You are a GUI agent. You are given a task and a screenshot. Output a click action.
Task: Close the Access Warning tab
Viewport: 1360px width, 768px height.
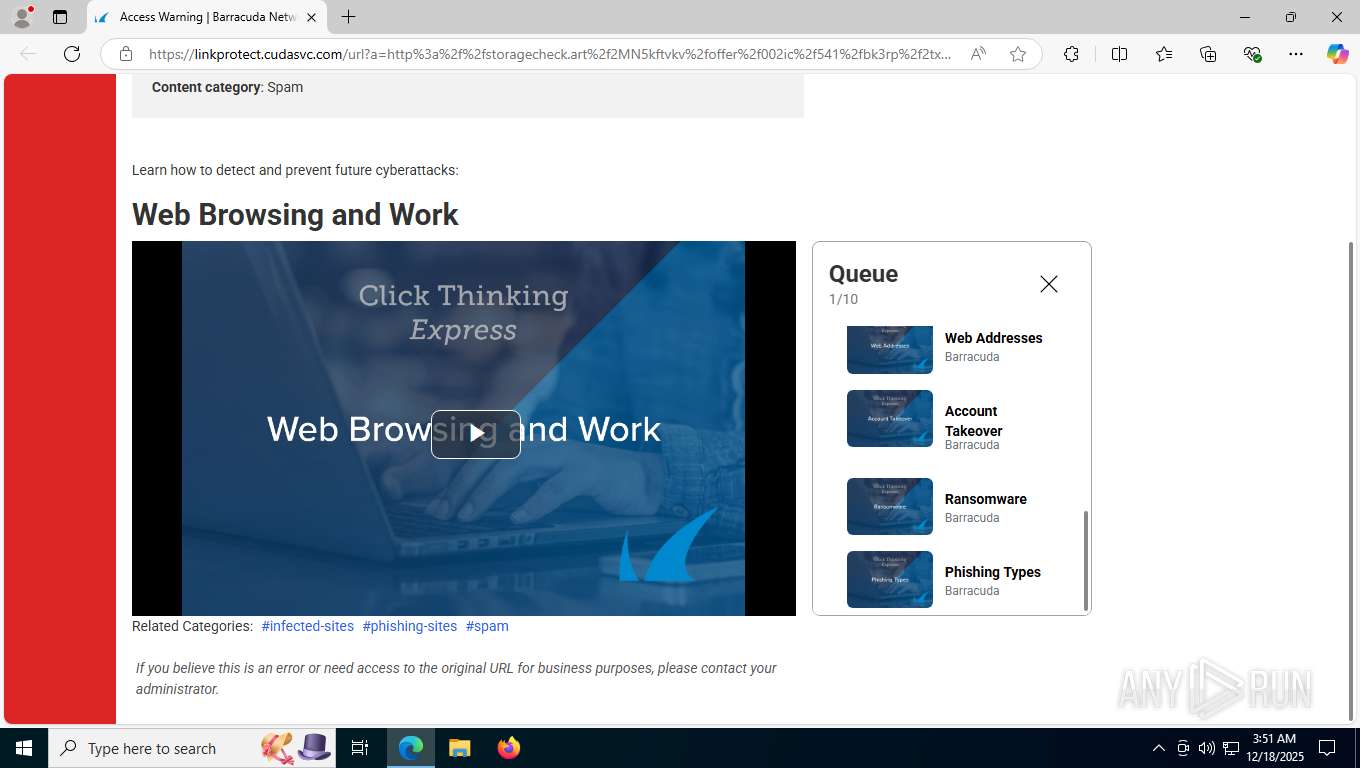311,17
